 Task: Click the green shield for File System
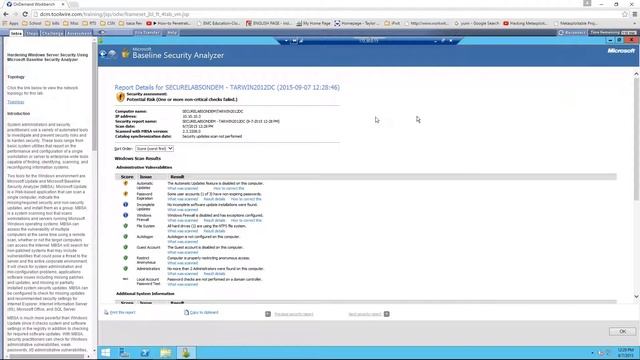126,226
